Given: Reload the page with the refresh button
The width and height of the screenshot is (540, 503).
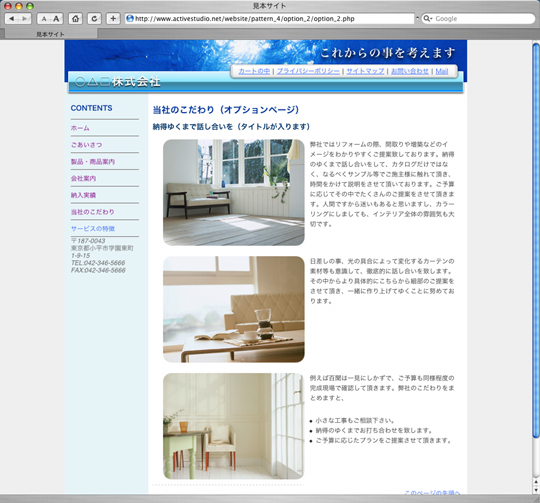Looking at the screenshot, I should [94, 19].
